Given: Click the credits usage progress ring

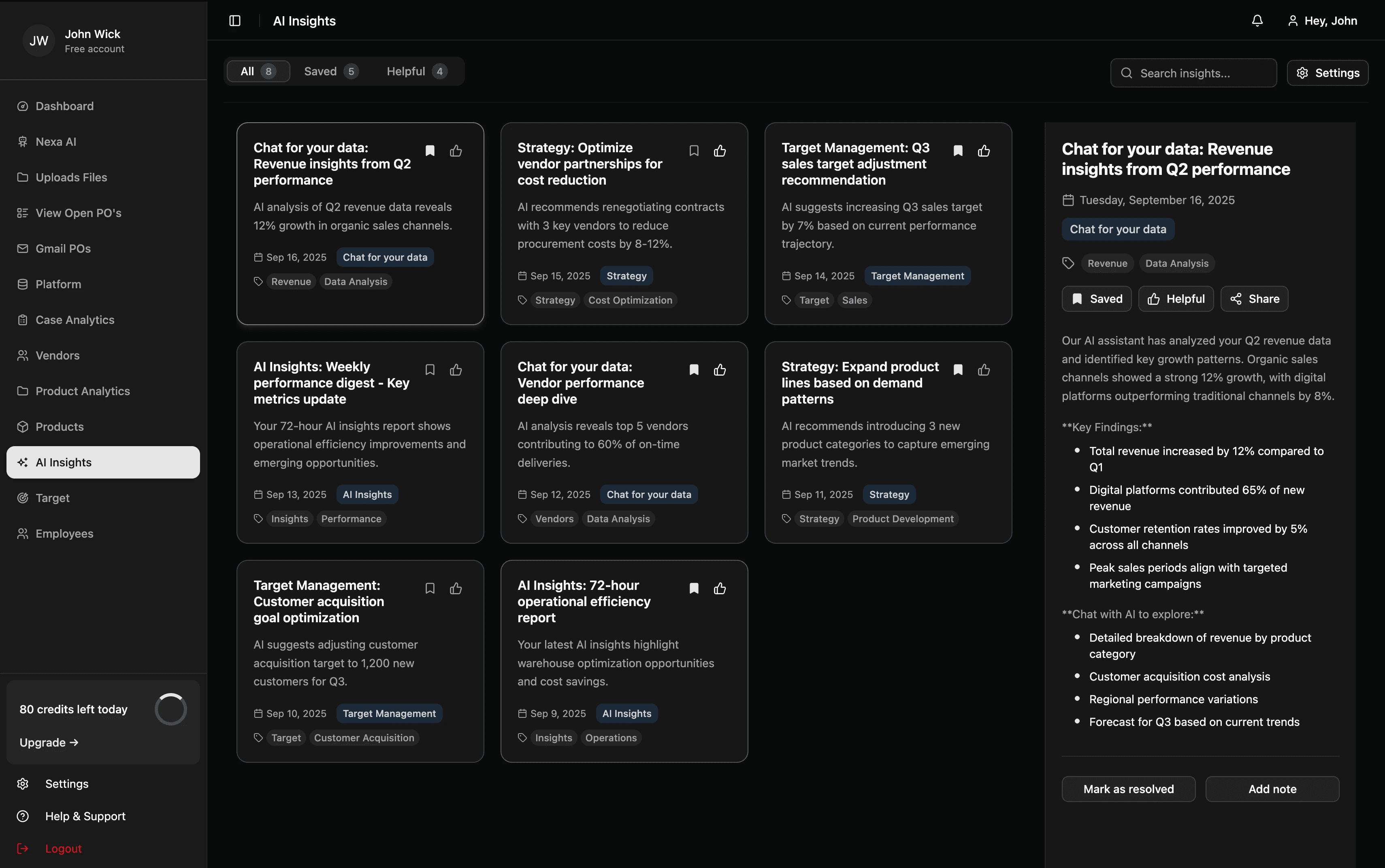Looking at the screenshot, I should [x=170, y=709].
